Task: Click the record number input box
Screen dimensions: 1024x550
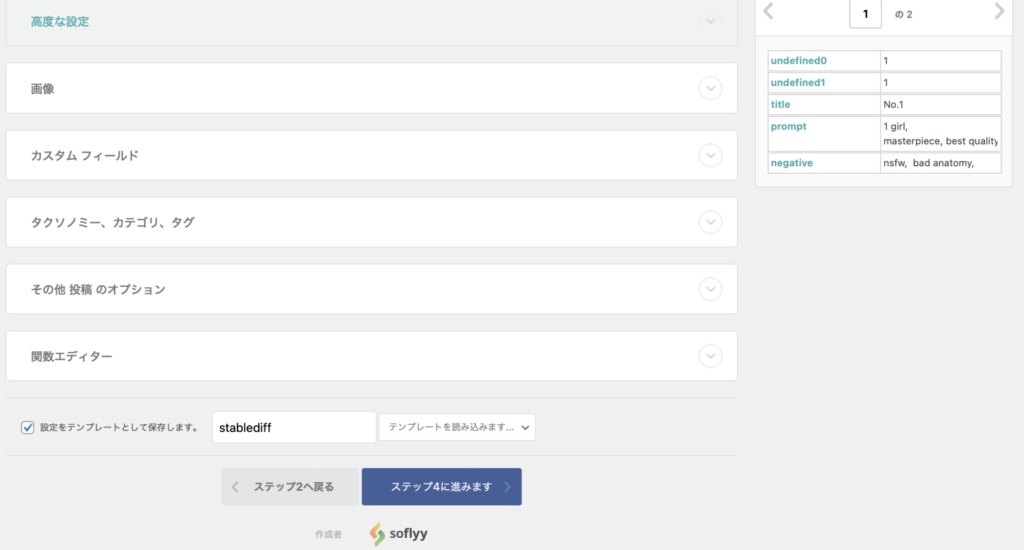Action: click(865, 14)
